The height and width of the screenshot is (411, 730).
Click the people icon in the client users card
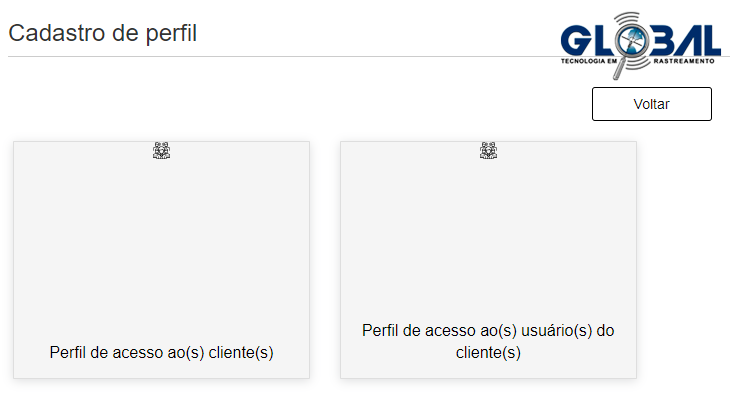[488, 150]
